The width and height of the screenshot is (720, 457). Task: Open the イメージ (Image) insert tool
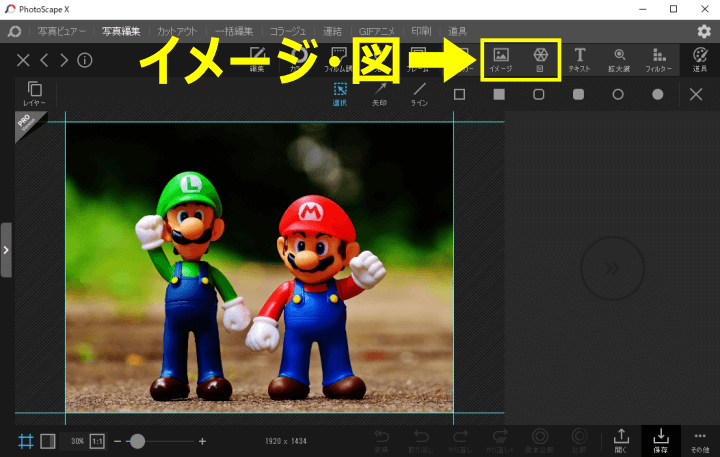[501, 60]
